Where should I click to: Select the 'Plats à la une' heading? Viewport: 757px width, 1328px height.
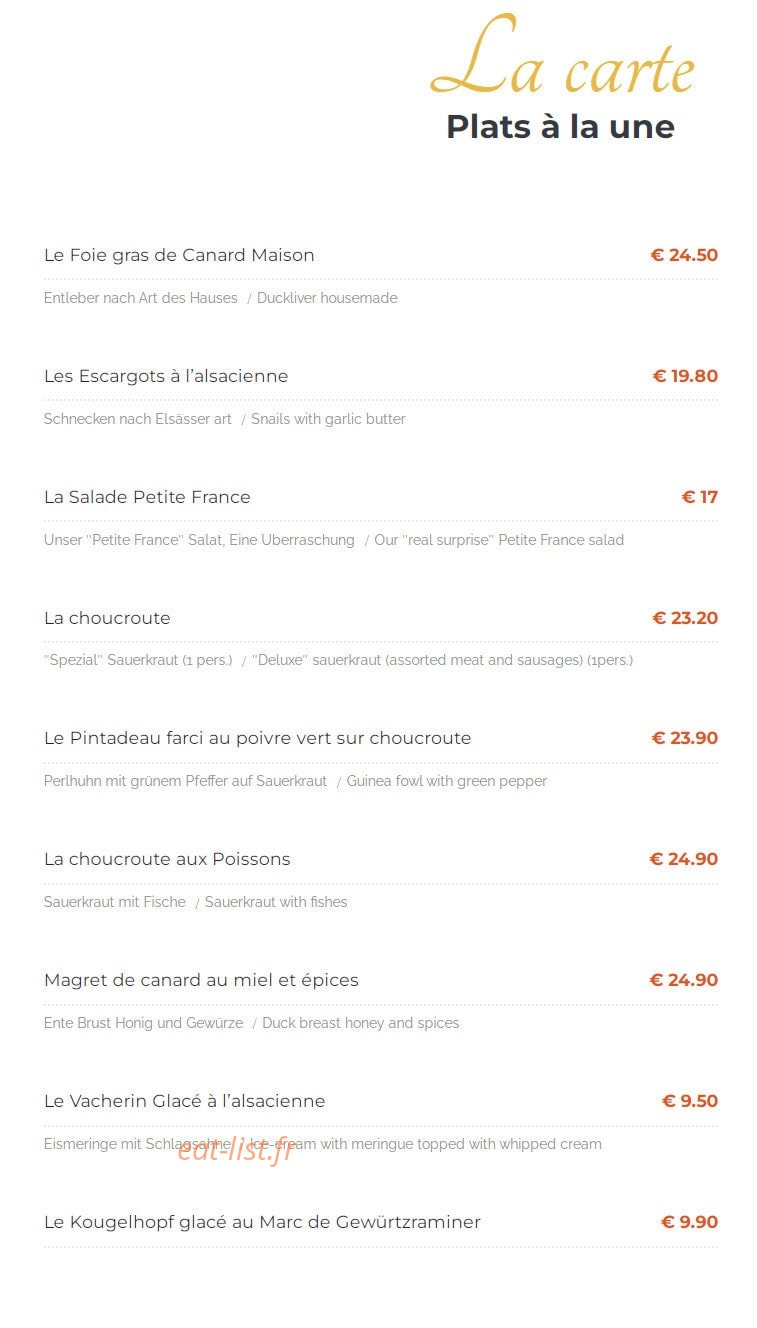click(x=560, y=127)
